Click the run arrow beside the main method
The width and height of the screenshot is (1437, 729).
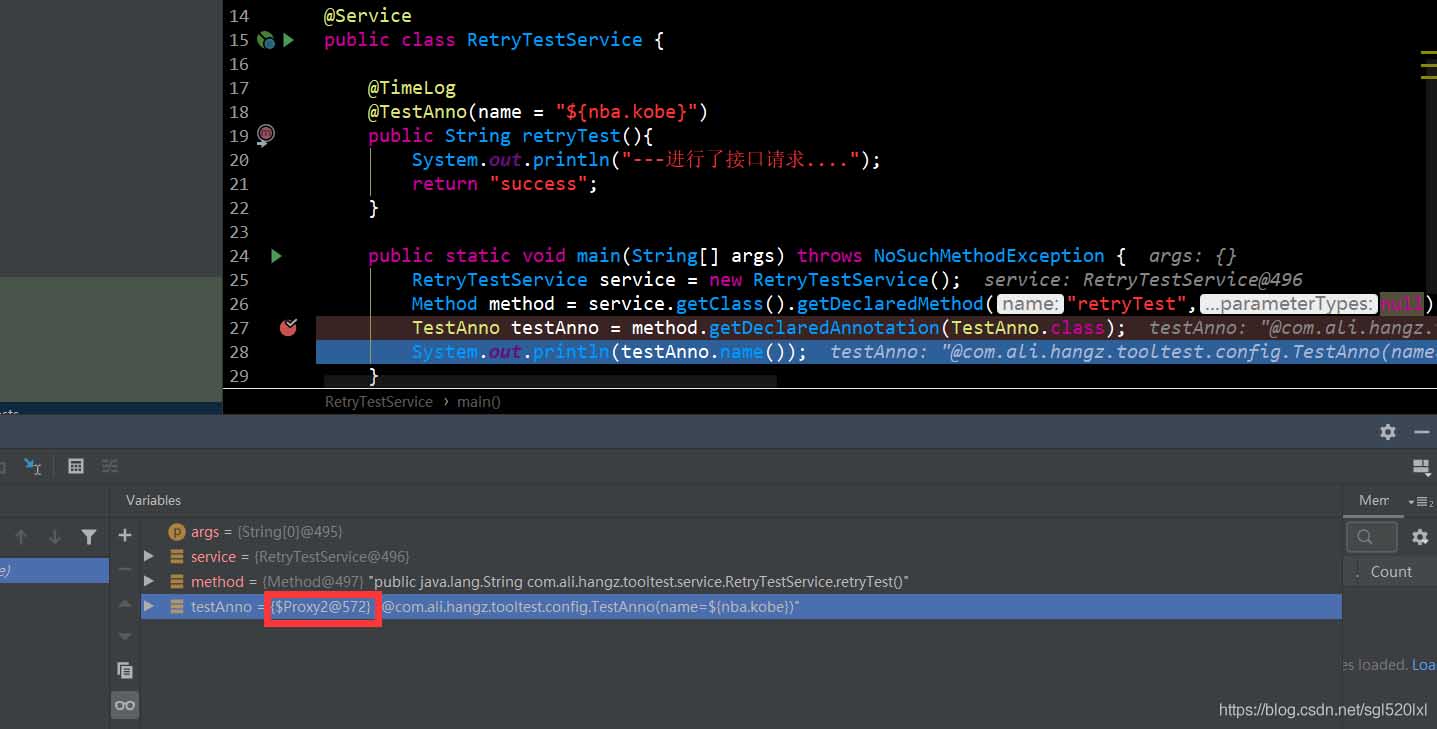click(276, 256)
